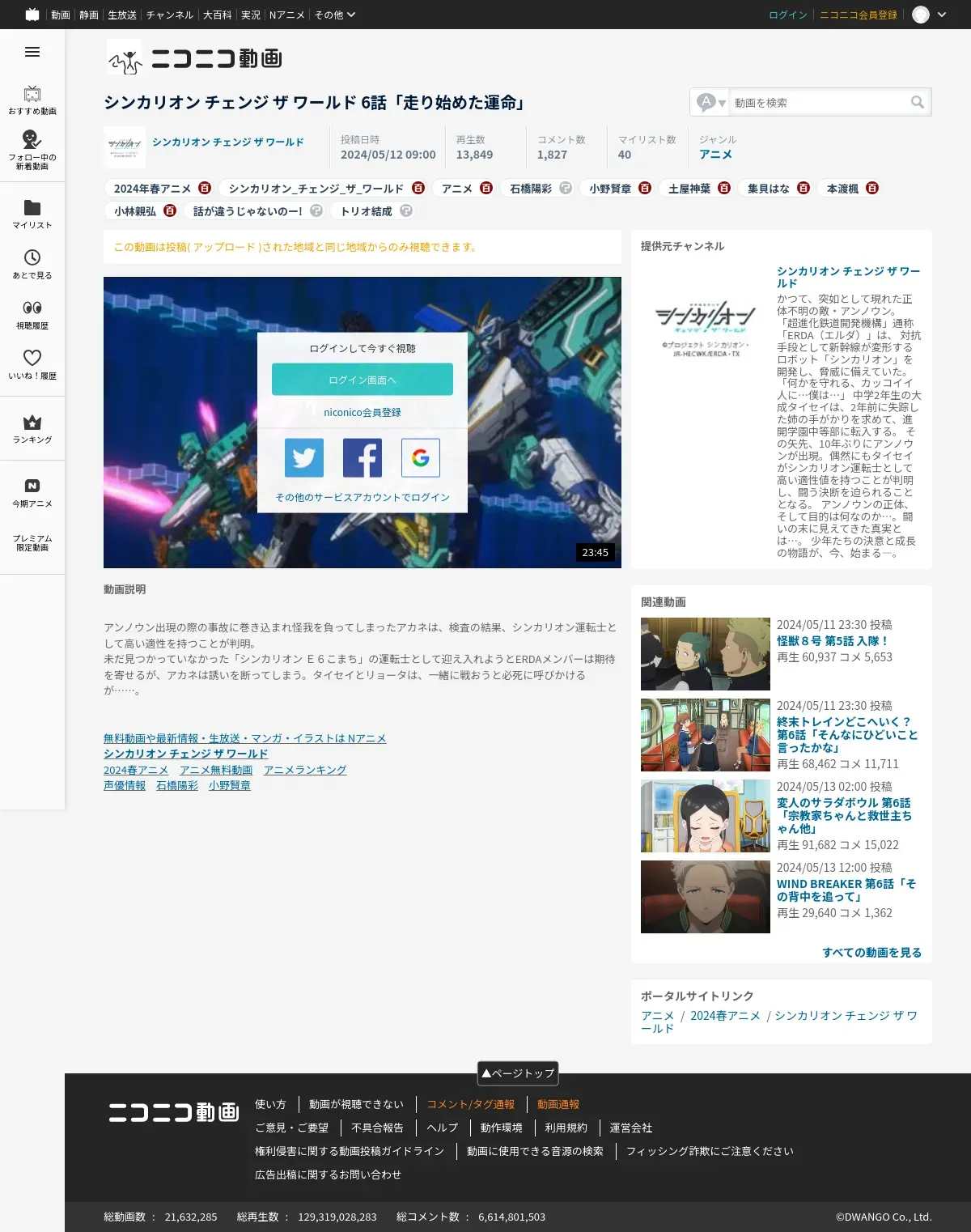971x1232 pixels.
Task: Click niconico会員登録 link in login box
Action: tap(363, 412)
